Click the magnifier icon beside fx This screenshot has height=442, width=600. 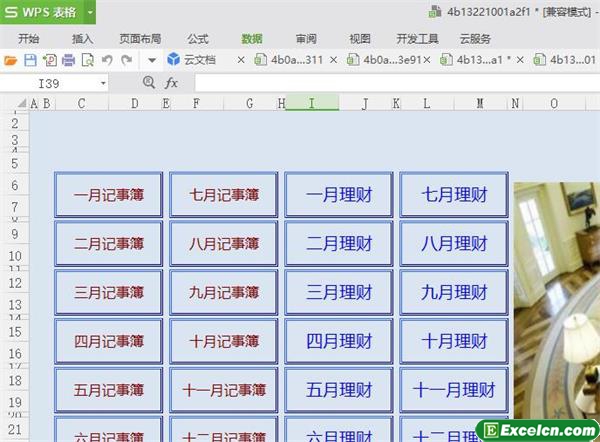[148, 82]
